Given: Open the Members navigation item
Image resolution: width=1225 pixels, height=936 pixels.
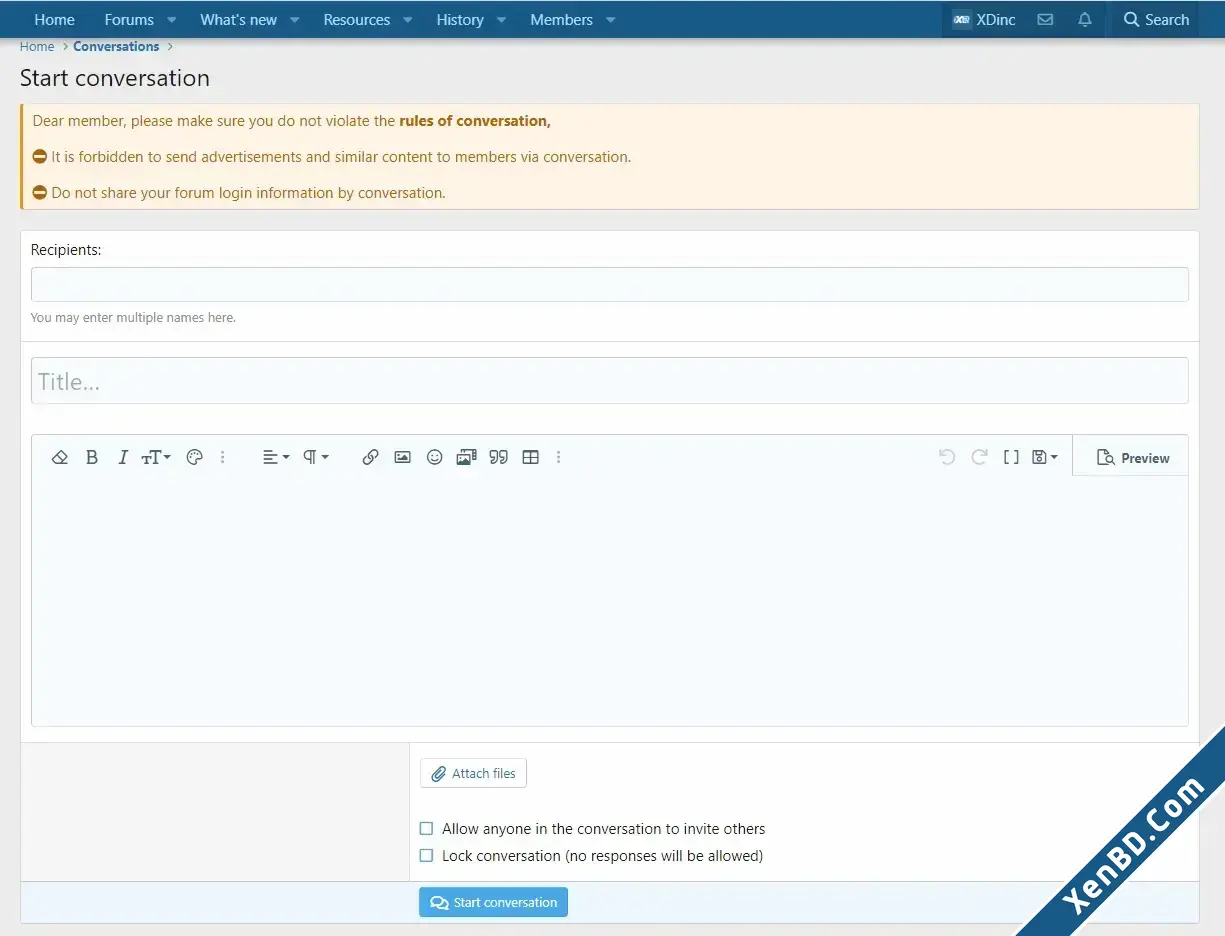Looking at the screenshot, I should pyautogui.click(x=561, y=20).
